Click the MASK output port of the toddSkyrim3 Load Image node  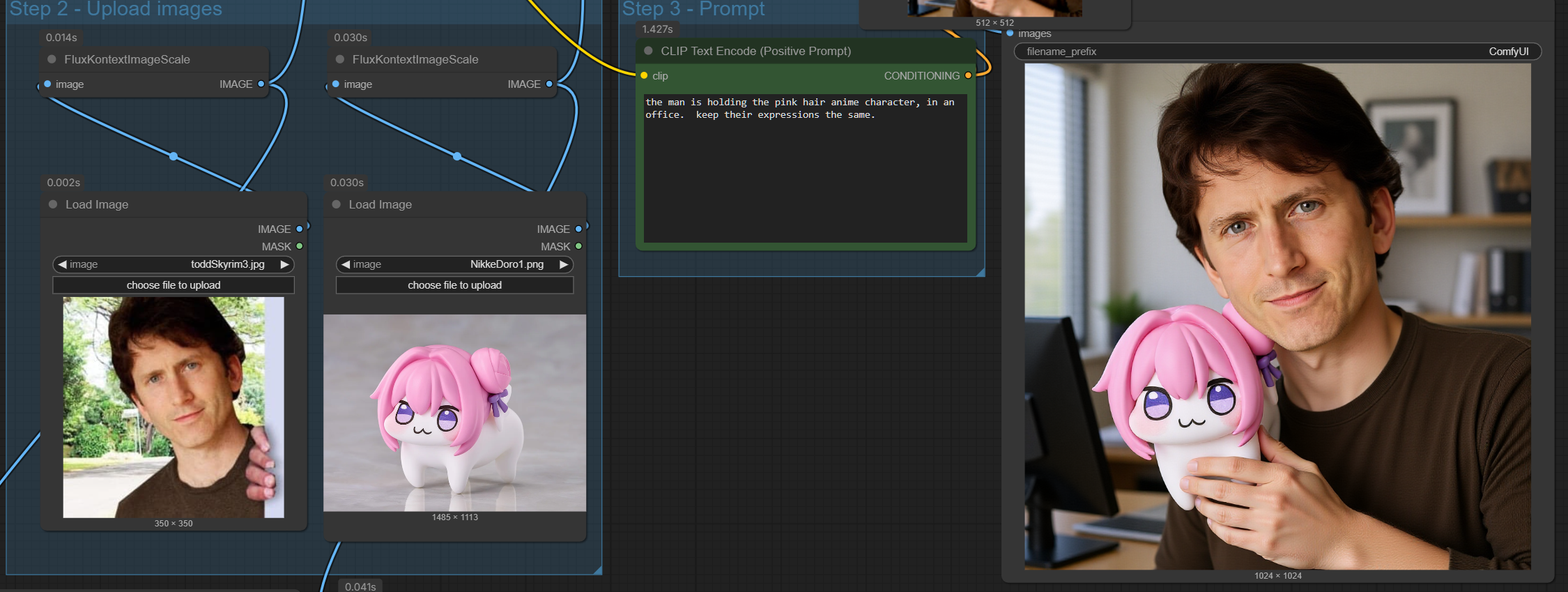pos(300,246)
